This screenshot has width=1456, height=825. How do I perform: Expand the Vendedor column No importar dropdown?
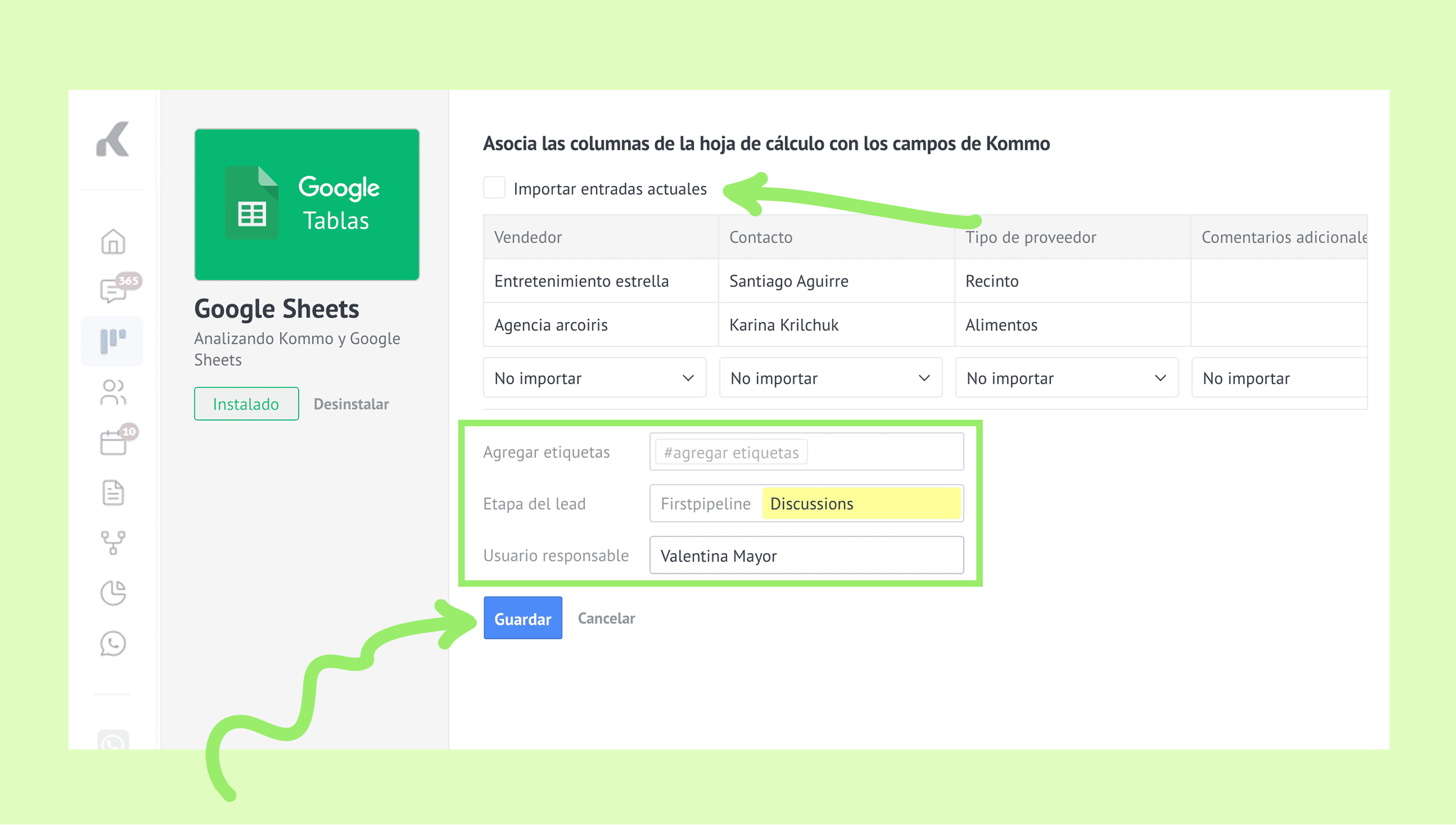[x=594, y=378]
